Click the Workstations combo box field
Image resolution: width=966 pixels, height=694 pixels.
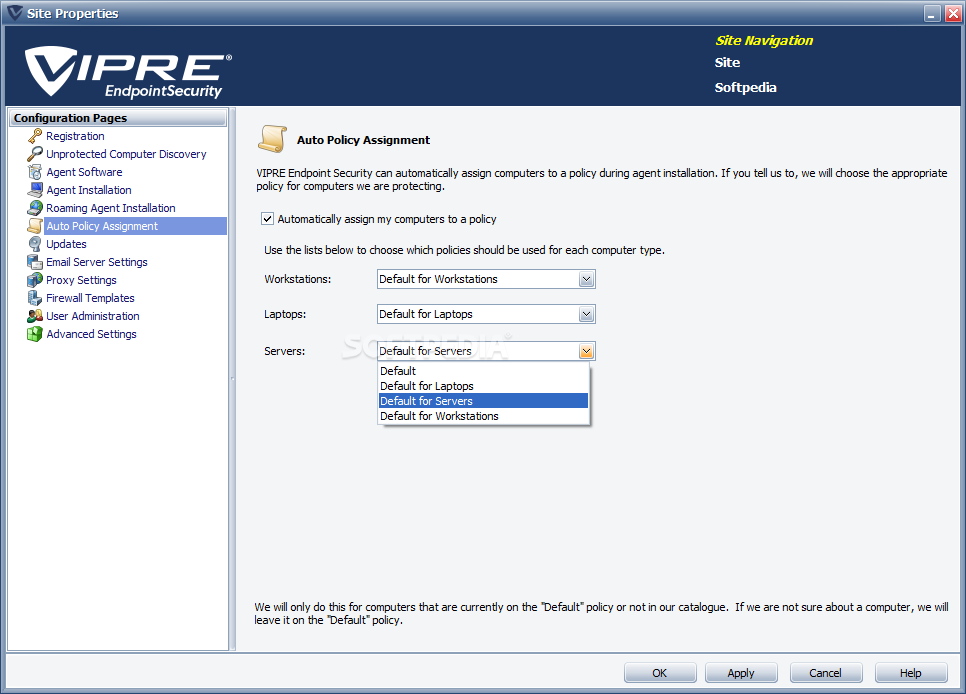(x=486, y=279)
